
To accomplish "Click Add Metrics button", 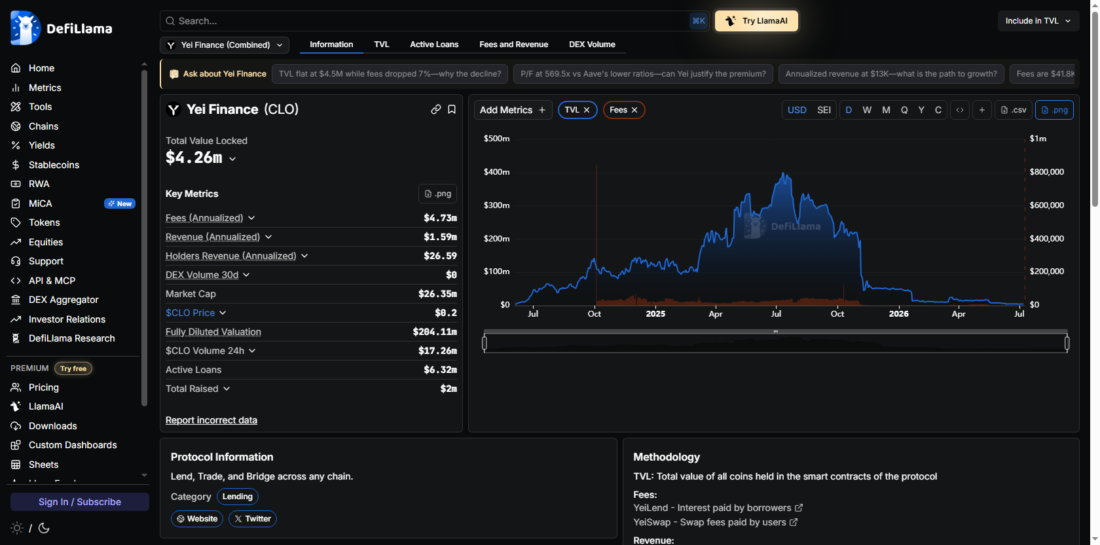I will coord(513,110).
